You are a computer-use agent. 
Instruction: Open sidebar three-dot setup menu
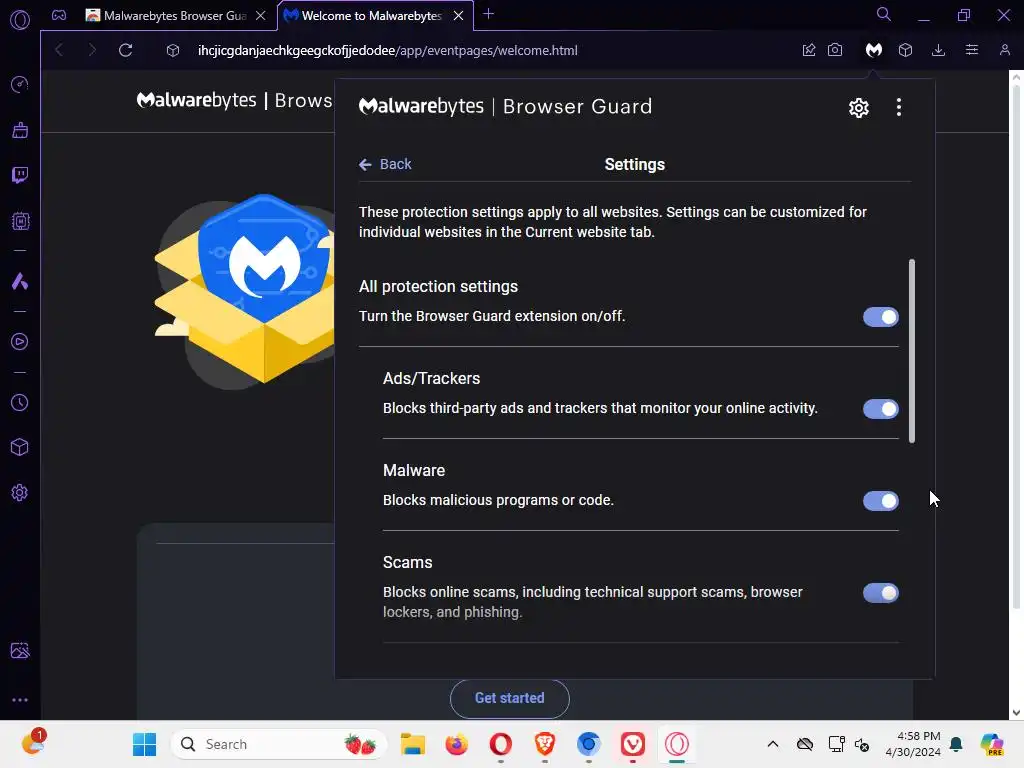pos(20,700)
